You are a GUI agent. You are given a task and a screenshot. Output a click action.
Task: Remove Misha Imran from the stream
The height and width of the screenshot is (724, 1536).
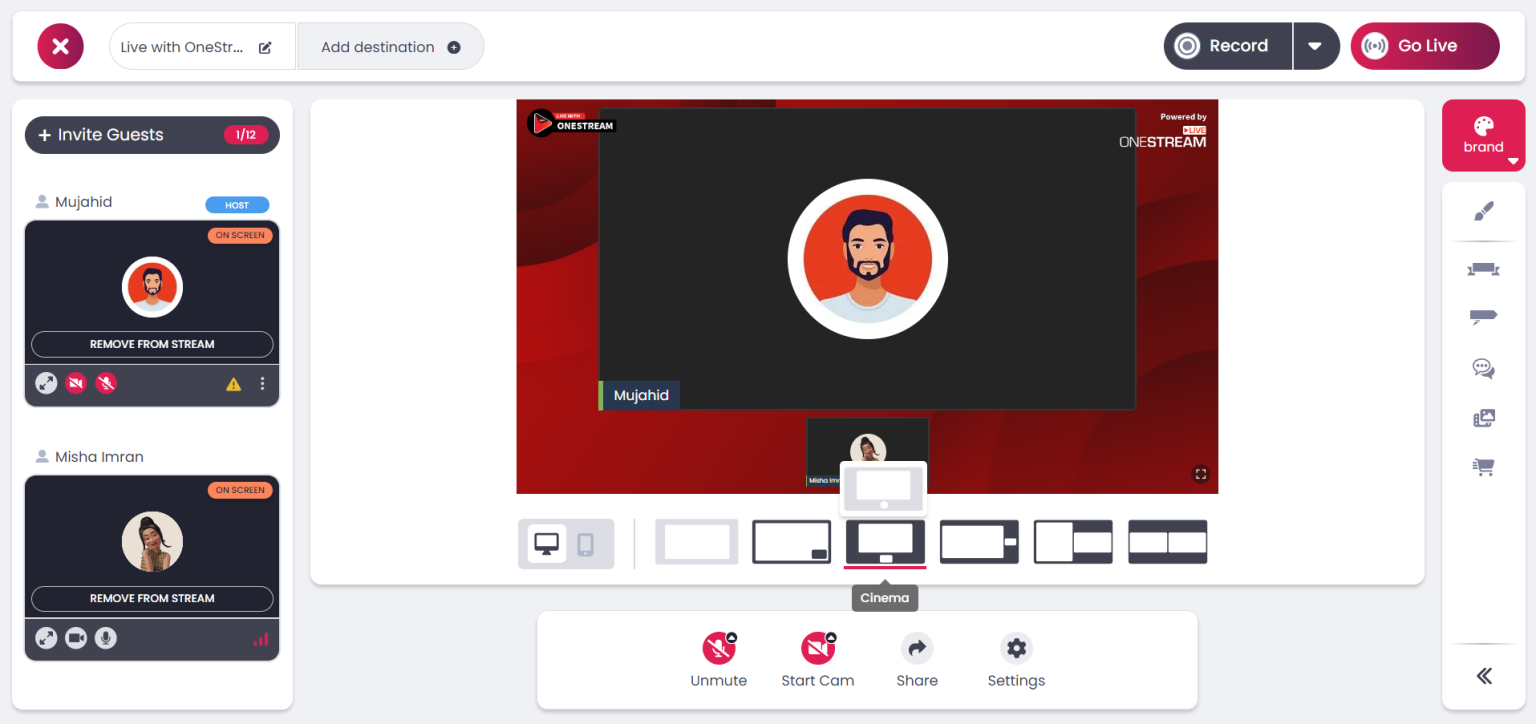coord(151,598)
